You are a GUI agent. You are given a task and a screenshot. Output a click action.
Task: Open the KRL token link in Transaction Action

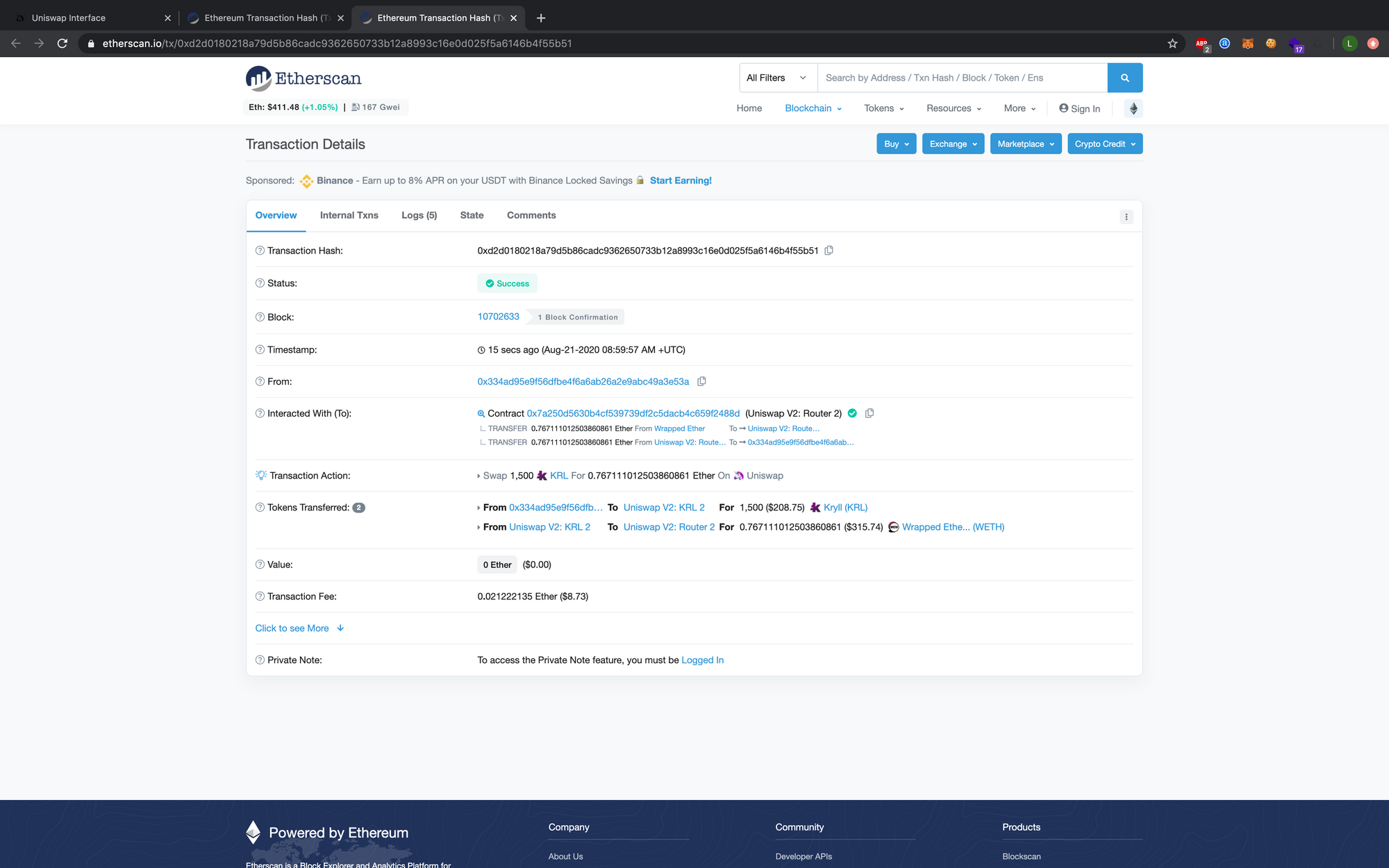click(x=558, y=476)
